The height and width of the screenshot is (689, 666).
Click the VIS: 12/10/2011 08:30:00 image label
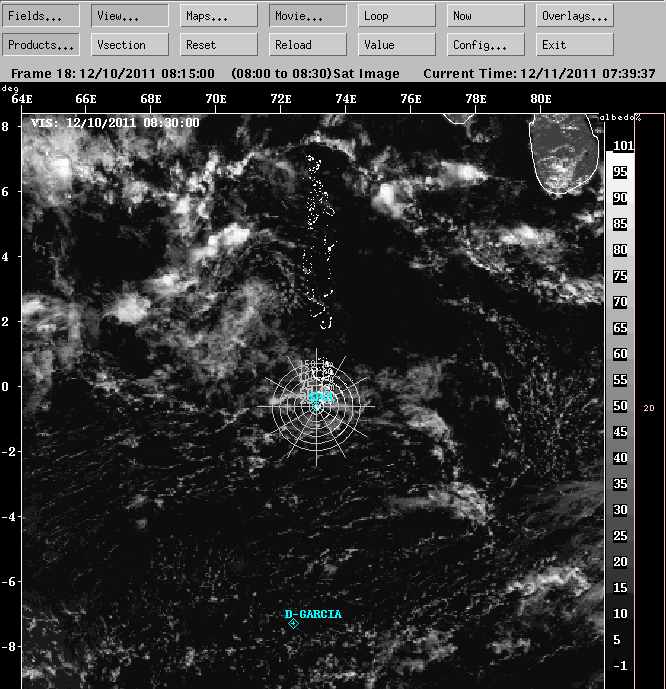pos(115,123)
